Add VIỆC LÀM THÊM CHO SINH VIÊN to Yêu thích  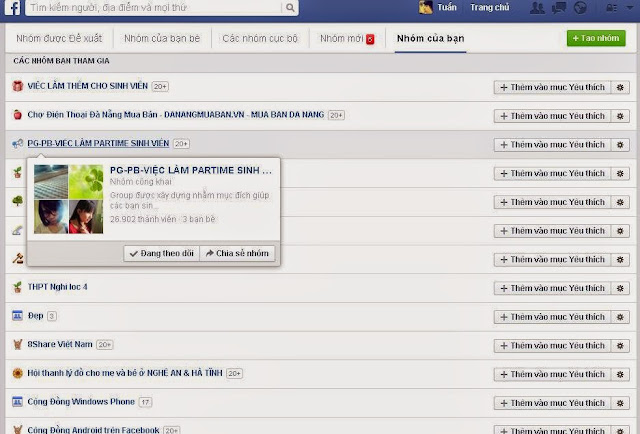tap(552, 87)
